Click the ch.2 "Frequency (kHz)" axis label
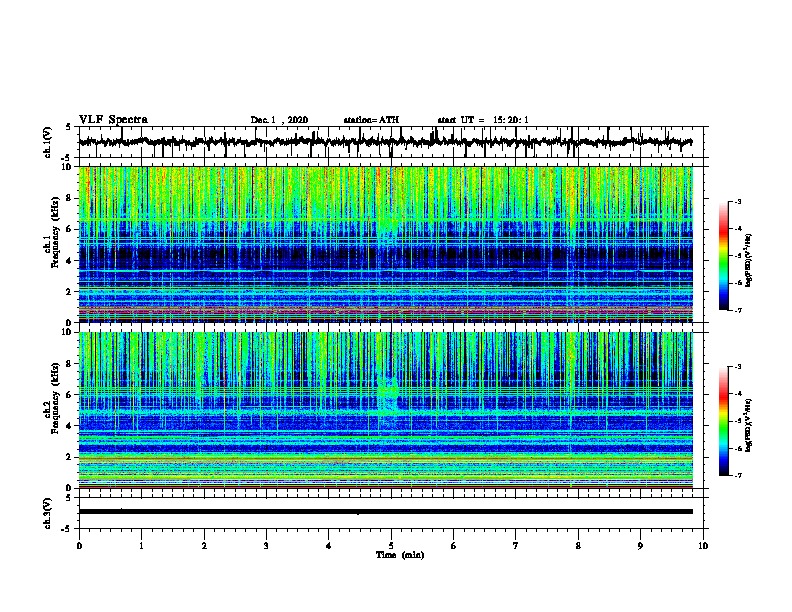792x612 pixels. [55, 398]
